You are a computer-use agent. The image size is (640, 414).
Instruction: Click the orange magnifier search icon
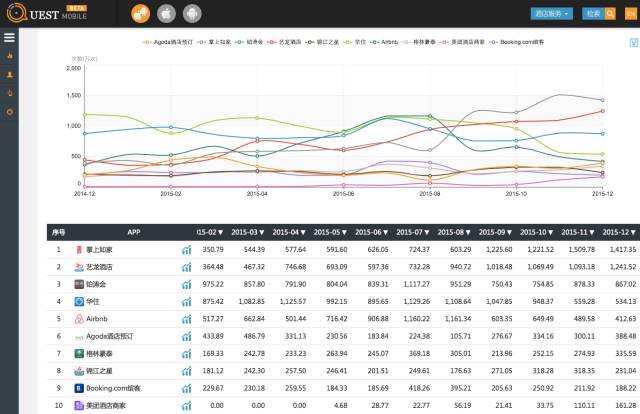pyautogui.click(x=610, y=13)
